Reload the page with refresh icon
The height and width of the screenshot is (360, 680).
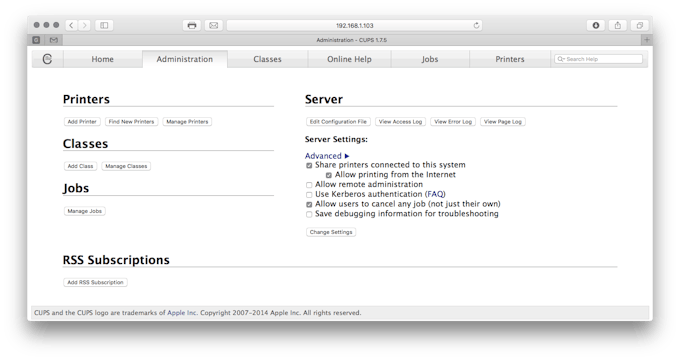point(476,25)
